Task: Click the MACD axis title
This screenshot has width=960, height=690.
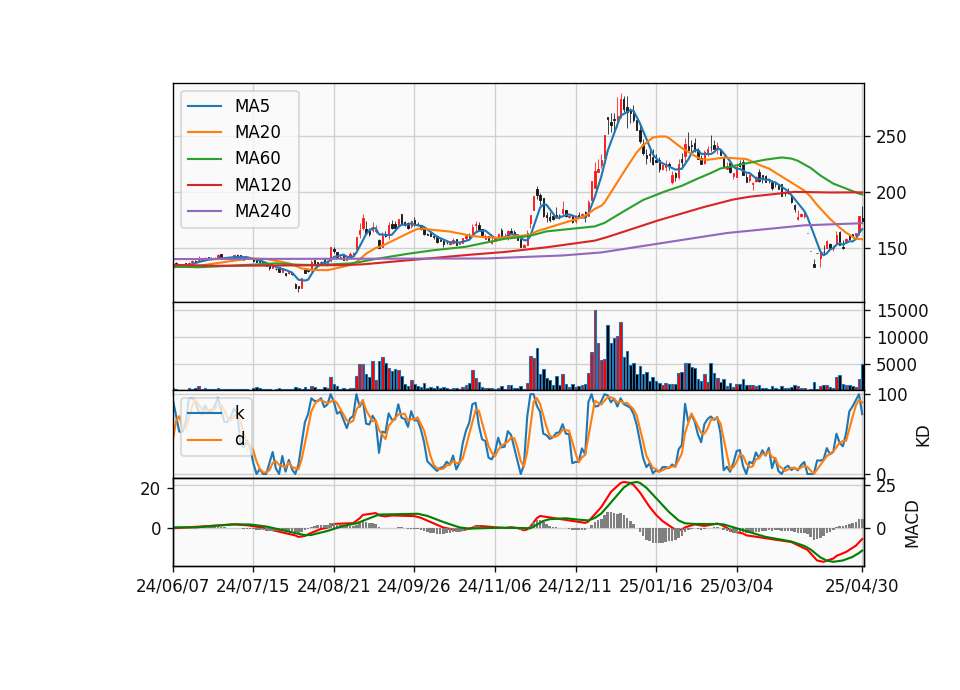Action: 912,524
